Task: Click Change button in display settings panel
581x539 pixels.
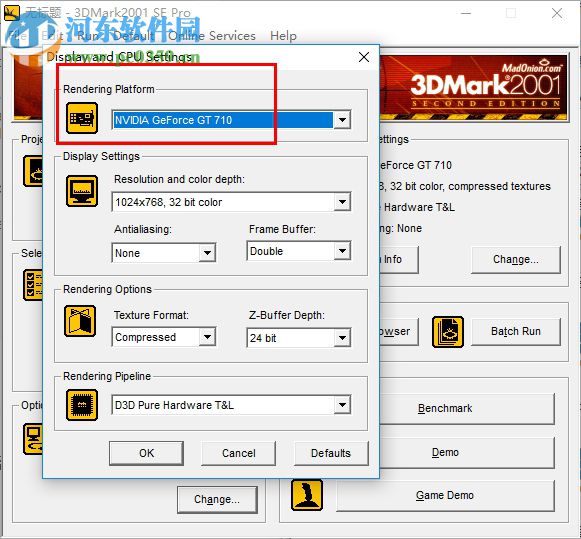Action: pos(516,259)
